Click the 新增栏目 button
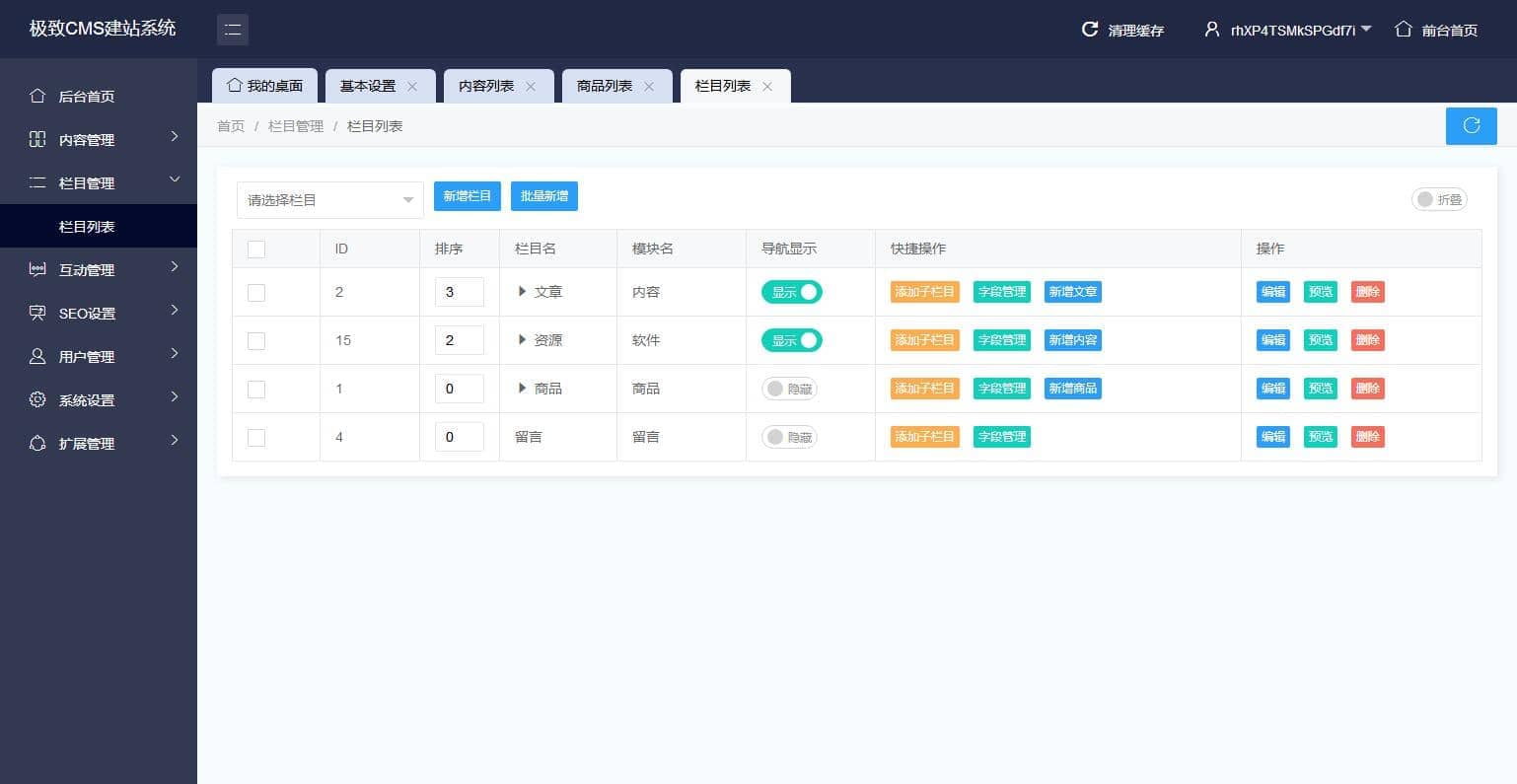This screenshot has height=784, width=1517. coord(468,196)
